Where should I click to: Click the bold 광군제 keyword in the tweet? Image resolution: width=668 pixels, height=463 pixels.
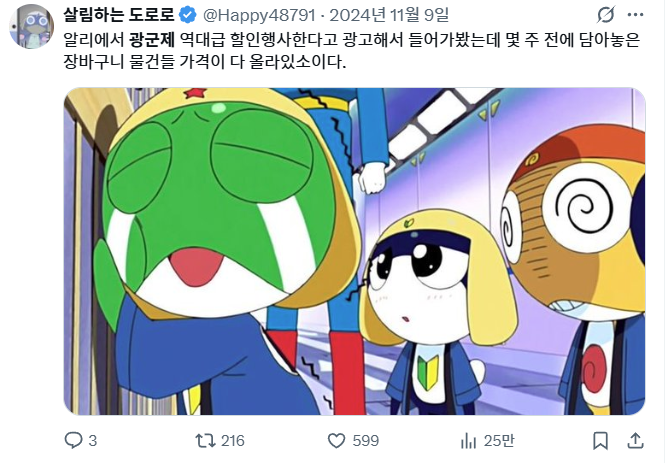152,40
